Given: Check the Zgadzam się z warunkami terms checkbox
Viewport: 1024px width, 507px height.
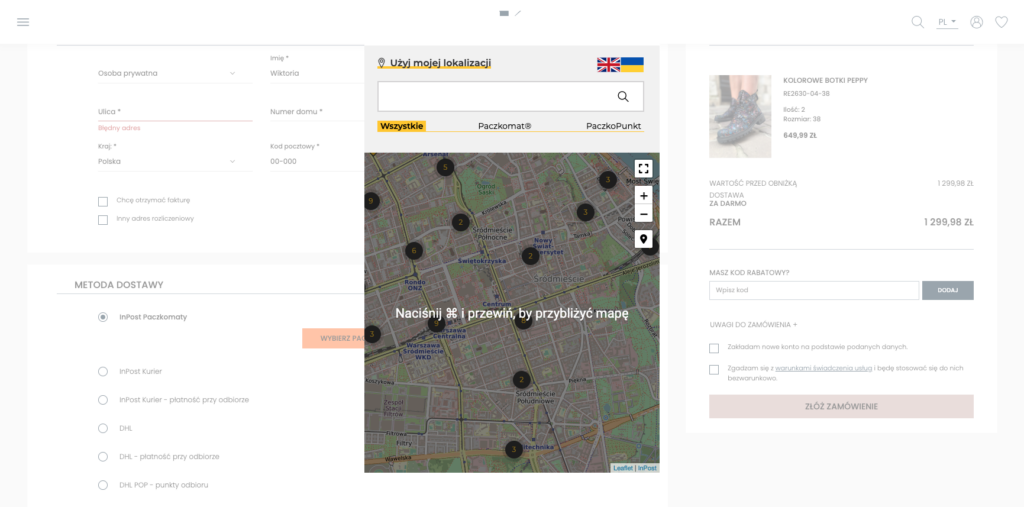Looking at the screenshot, I should 714,370.
